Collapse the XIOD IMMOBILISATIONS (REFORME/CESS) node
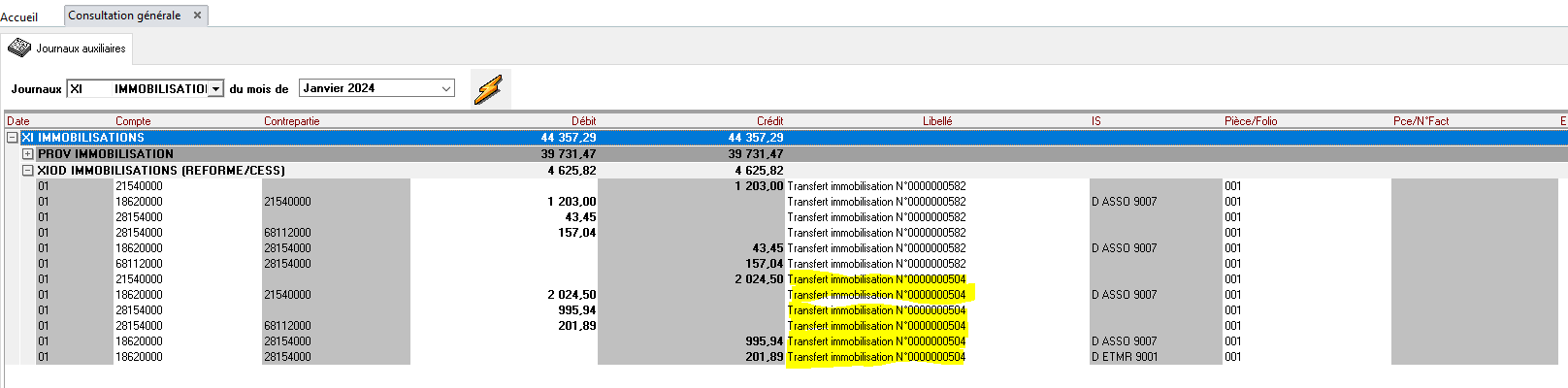The image size is (1568, 388). [x=28, y=171]
